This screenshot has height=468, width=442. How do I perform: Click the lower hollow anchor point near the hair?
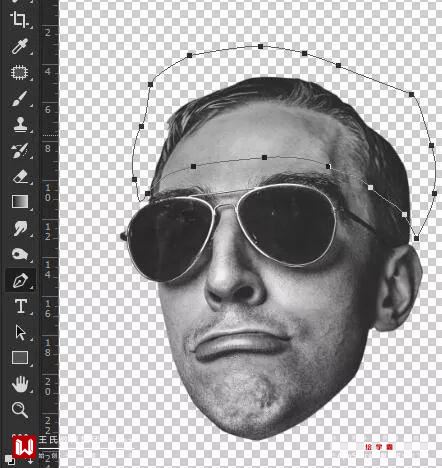(404, 215)
